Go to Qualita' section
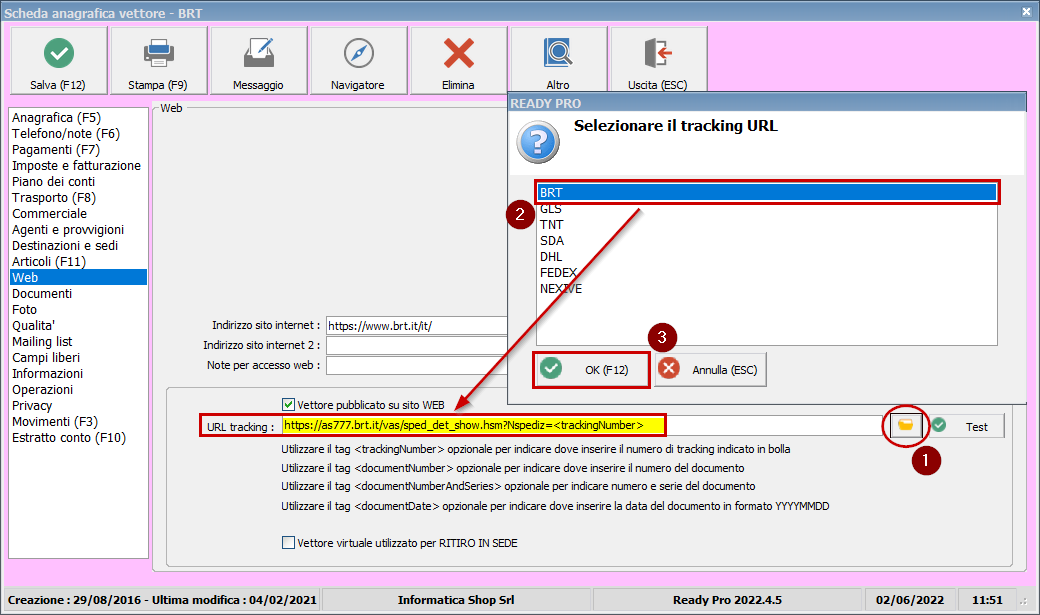1040x615 pixels. click(x=78, y=325)
